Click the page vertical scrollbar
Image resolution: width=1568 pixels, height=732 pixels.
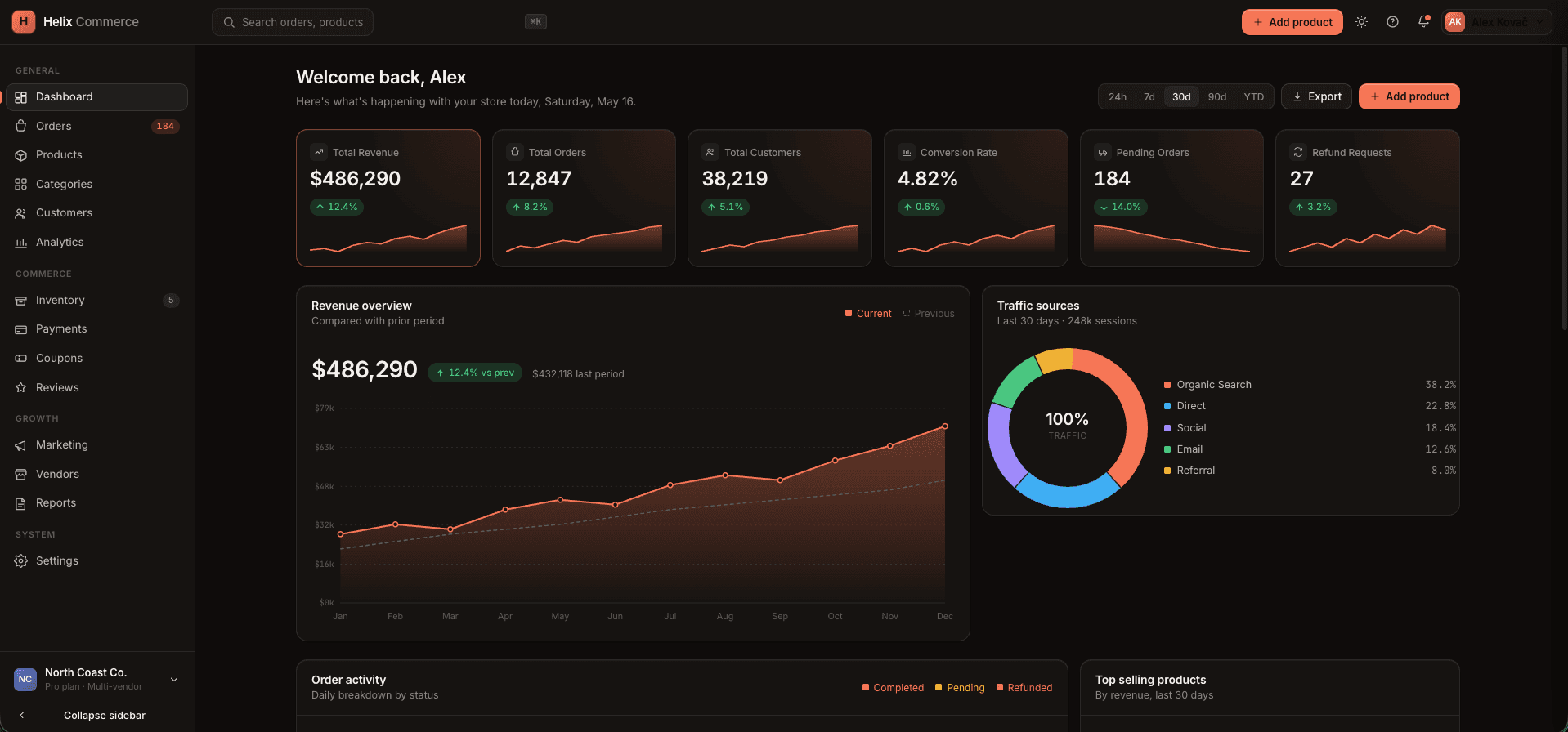(1564, 188)
